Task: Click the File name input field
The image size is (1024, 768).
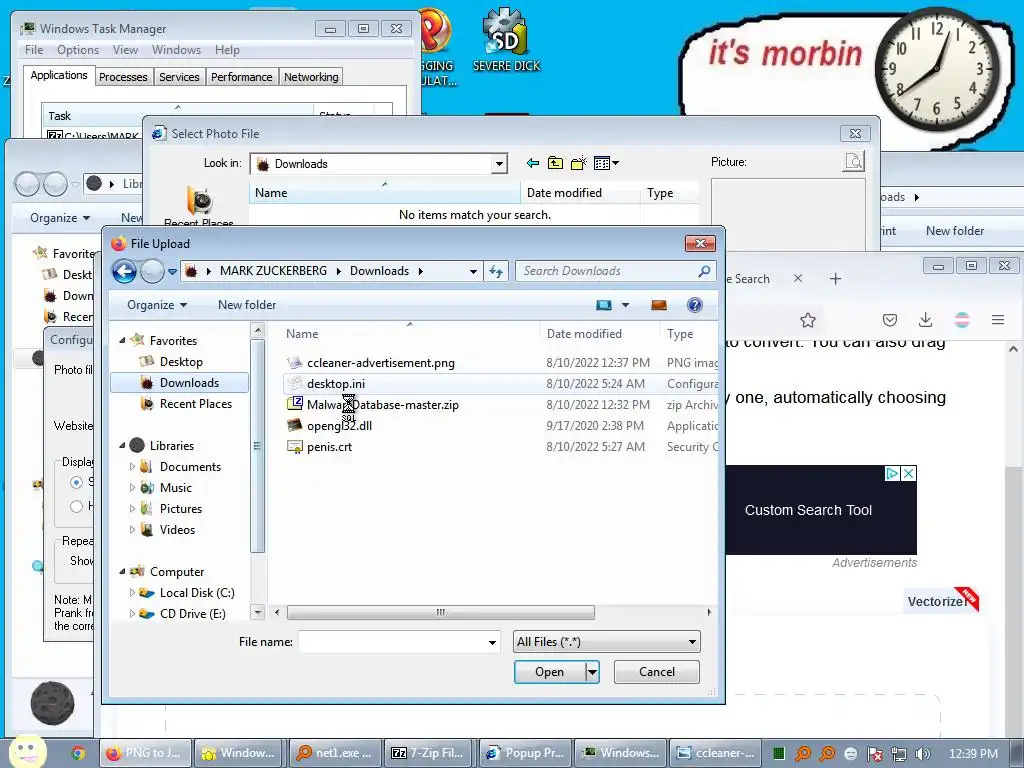Action: point(393,643)
